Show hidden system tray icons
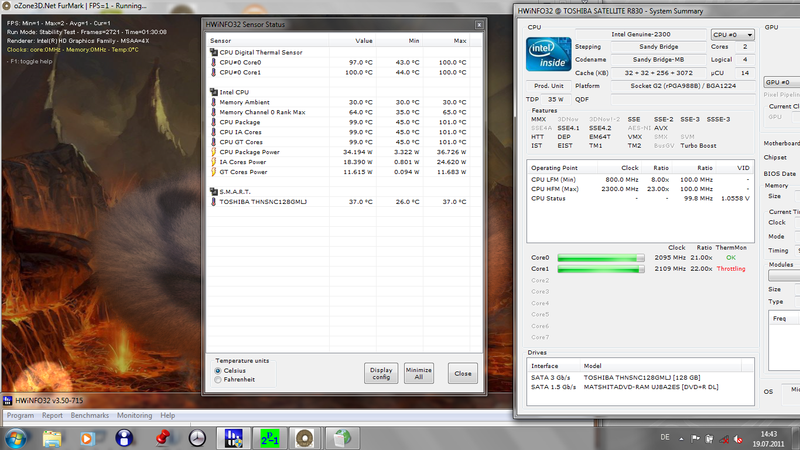Viewport: 800px width, 450px height. pos(681,439)
